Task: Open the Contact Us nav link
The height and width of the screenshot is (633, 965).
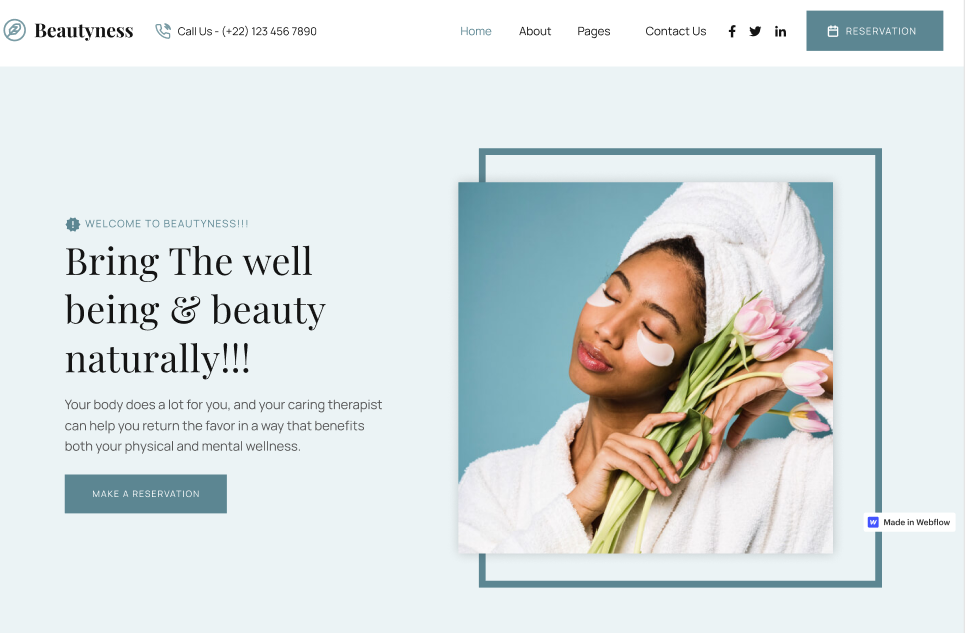Action: click(676, 31)
